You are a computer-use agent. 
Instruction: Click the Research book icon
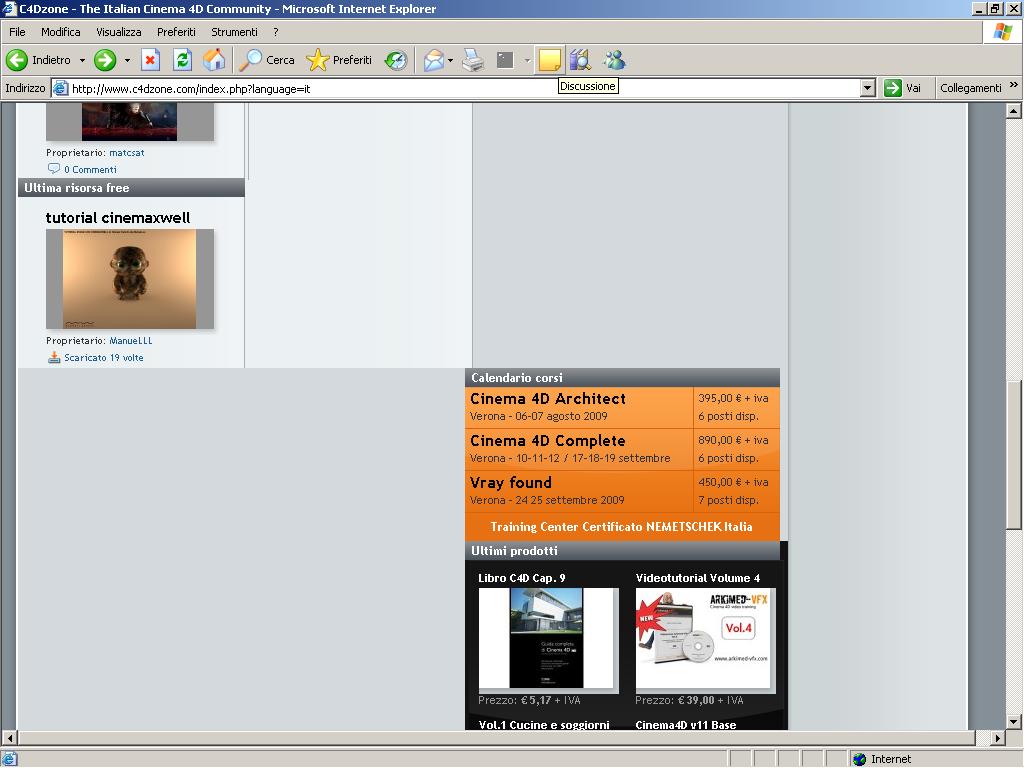580,60
